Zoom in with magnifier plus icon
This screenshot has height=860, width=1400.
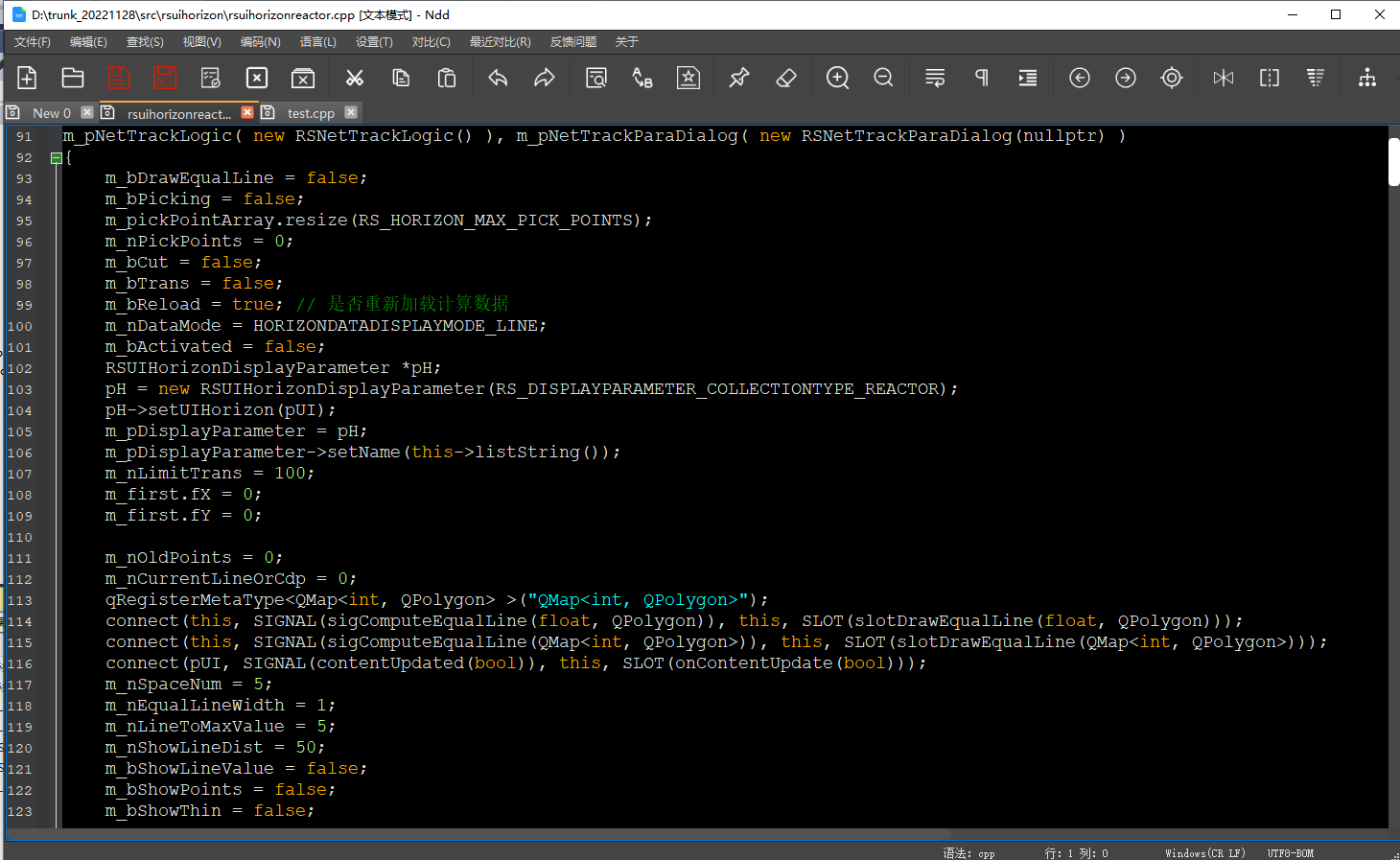[x=838, y=78]
